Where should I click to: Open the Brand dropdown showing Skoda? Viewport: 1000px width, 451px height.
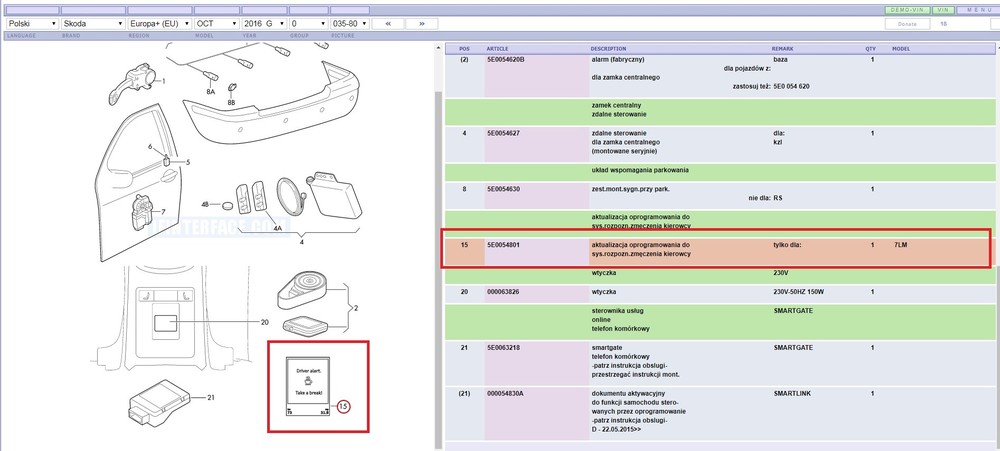pyautogui.click(x=92, y=23)
